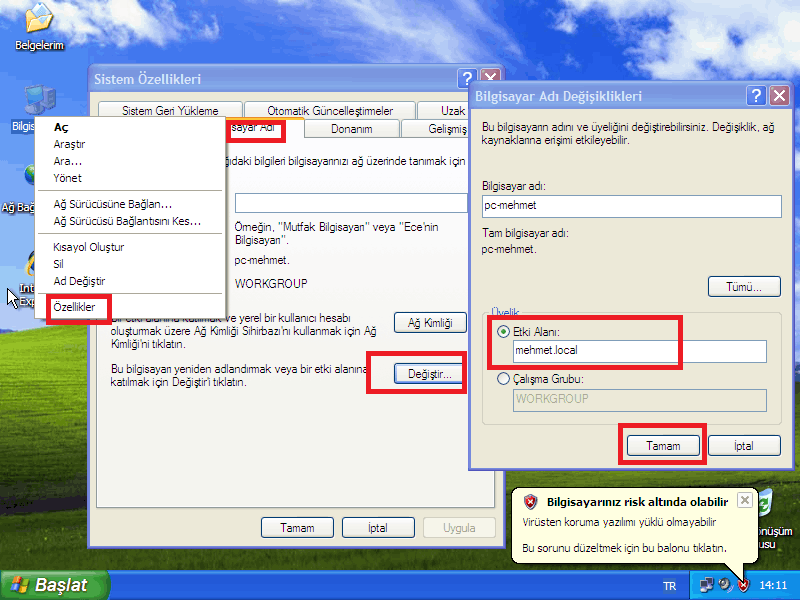
Task: Select Yönet in the context menu
Action: (x=67, y=178)
